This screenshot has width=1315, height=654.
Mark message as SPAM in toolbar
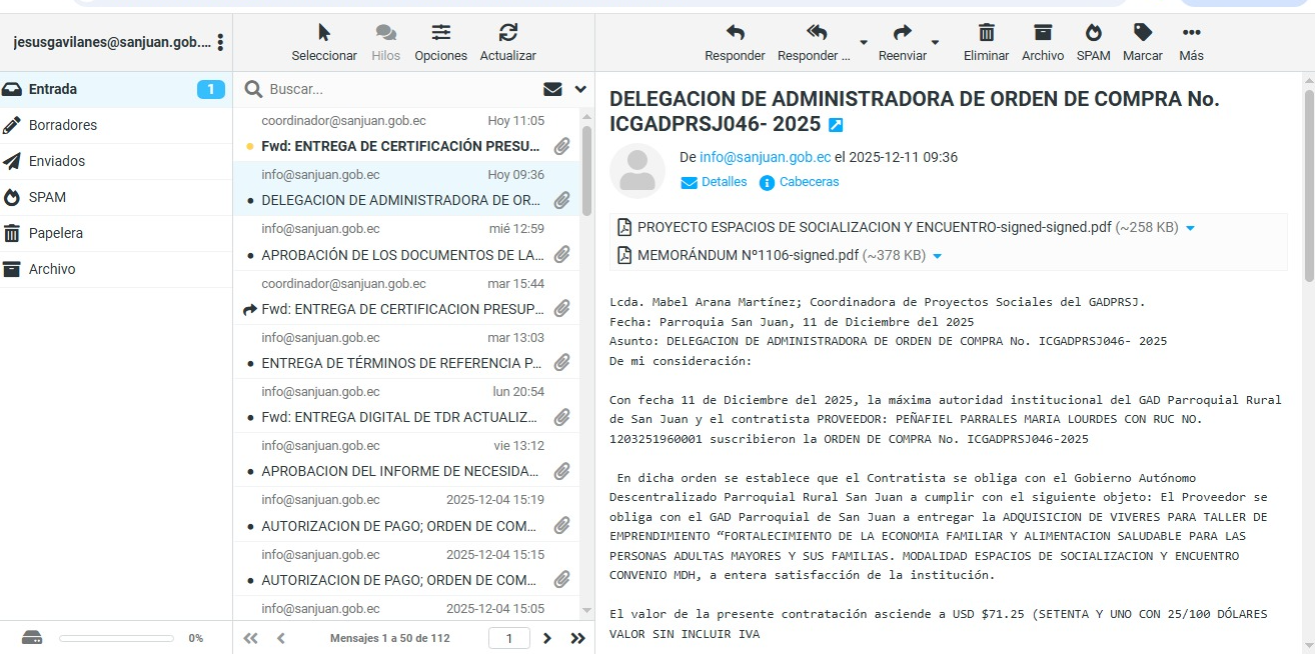1093,34
